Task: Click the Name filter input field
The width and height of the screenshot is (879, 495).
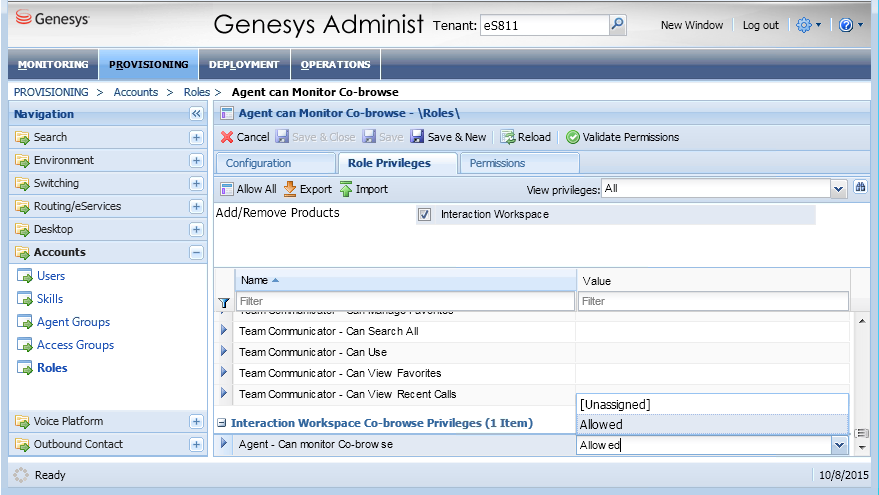Action: coord(405,301)
